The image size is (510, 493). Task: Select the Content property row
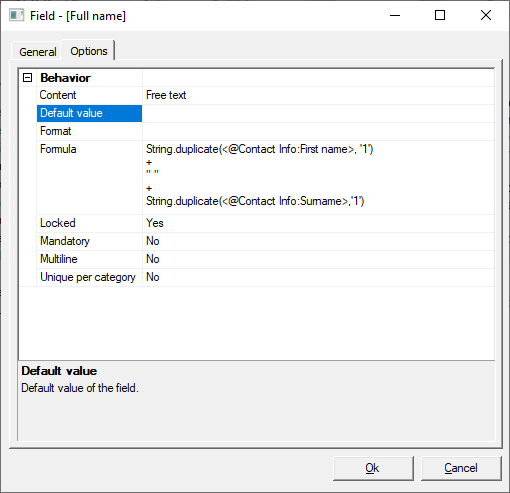click(x=265, y=95)
